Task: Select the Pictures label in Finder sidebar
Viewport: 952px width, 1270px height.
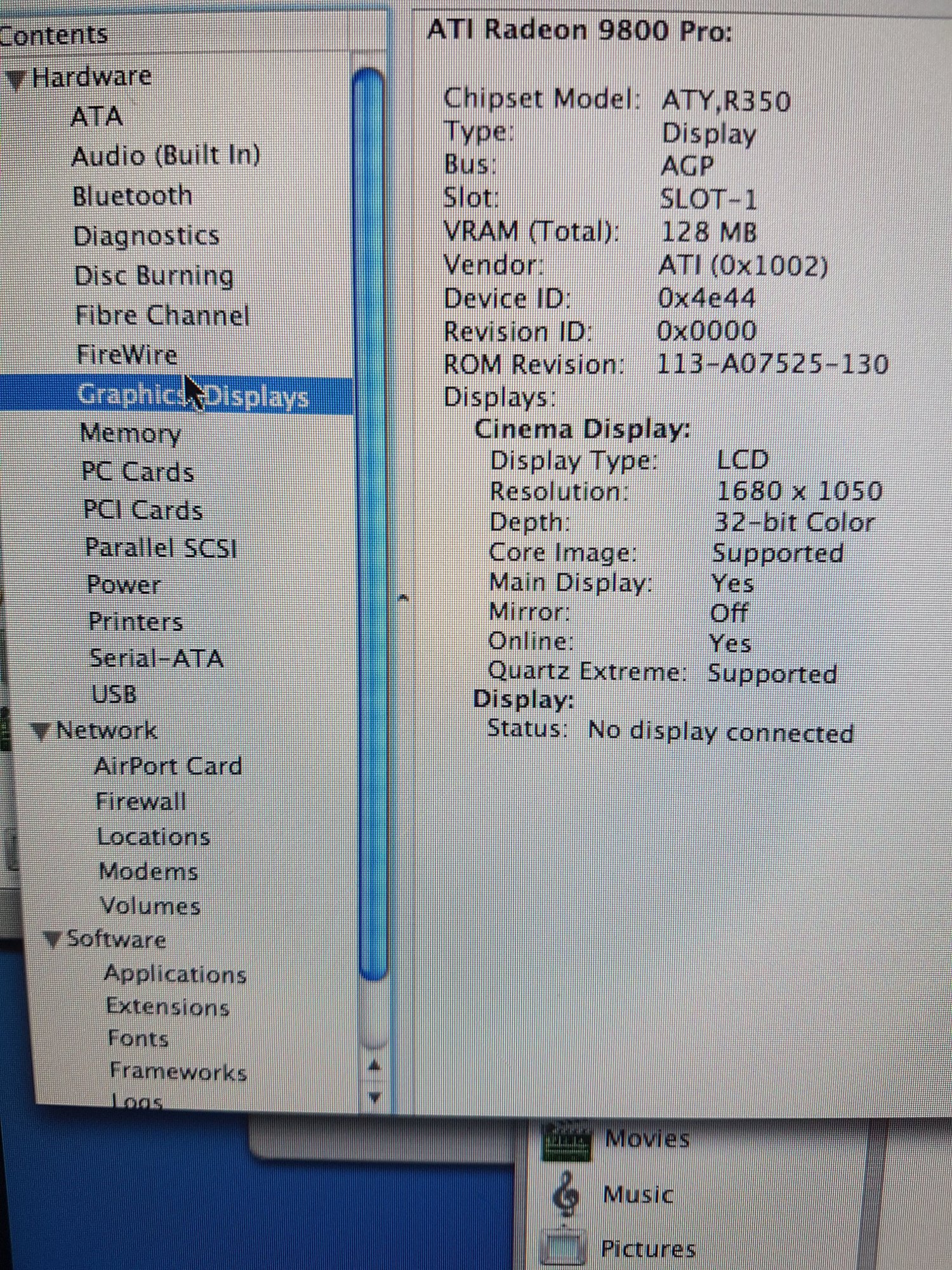Action: [x=648, y=1249]
